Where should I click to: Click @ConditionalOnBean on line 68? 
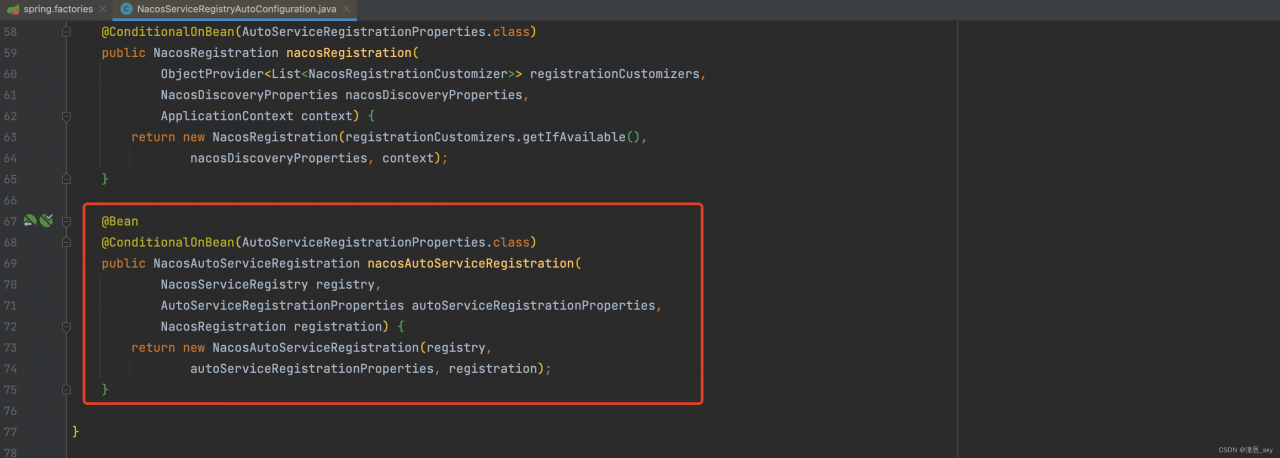tap(168, 242)
